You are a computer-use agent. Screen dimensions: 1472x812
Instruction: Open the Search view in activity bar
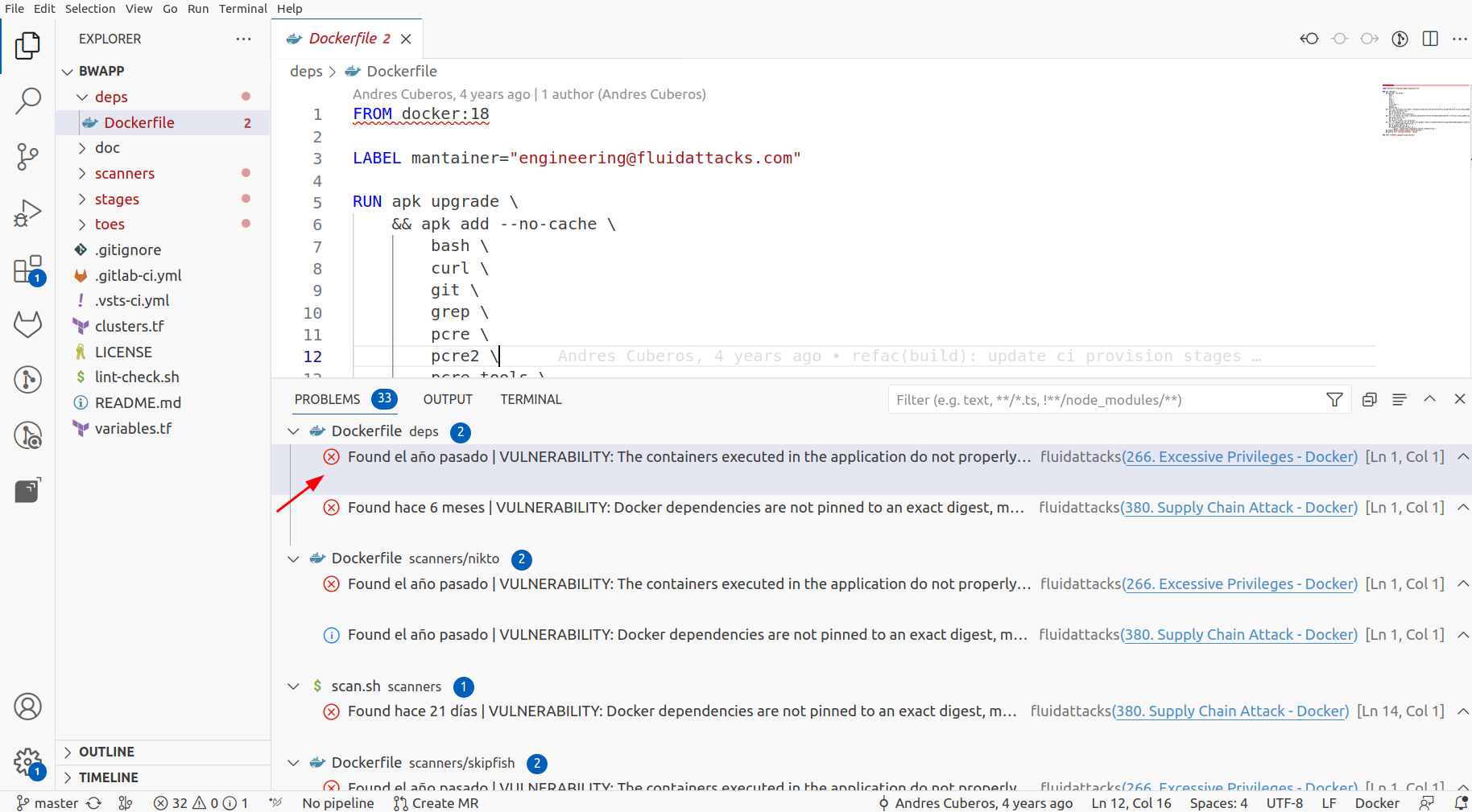[x=28, y=101]
